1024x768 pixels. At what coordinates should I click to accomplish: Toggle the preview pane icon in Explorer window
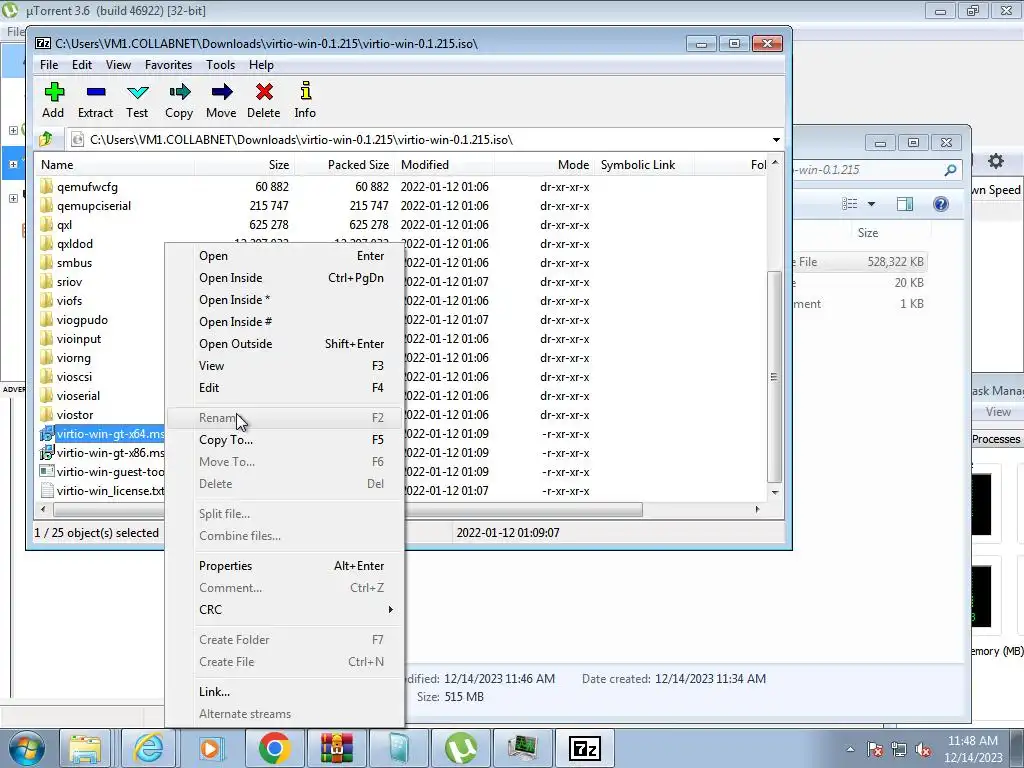point(904,204)
